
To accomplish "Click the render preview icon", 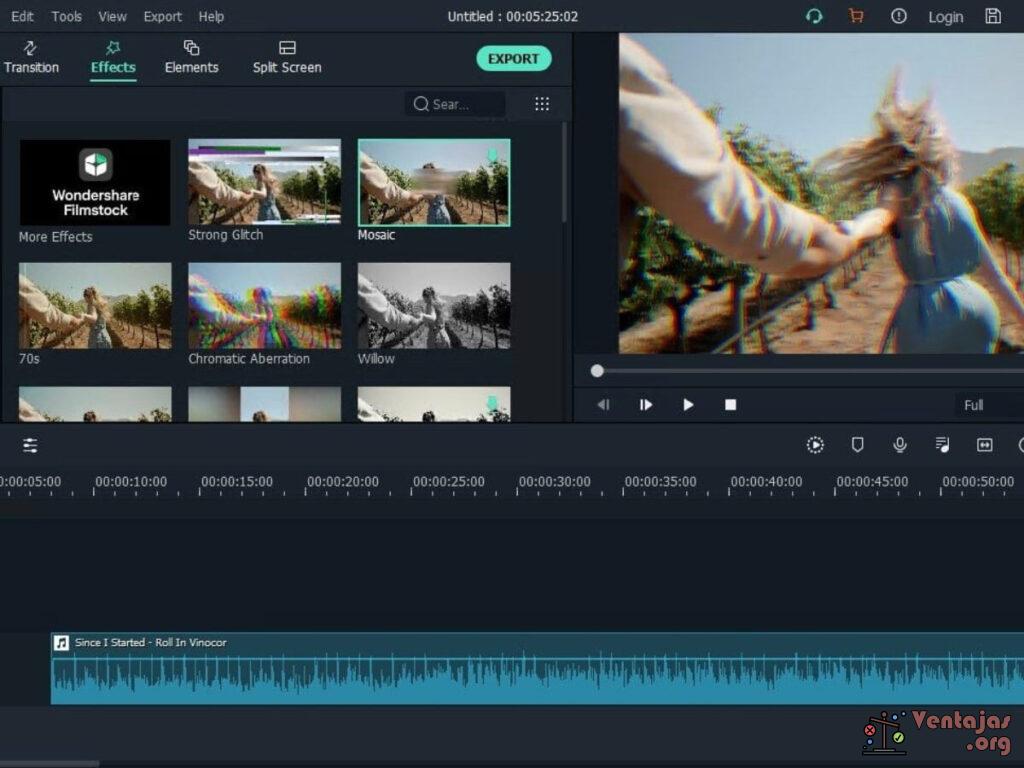I will 815,445.
